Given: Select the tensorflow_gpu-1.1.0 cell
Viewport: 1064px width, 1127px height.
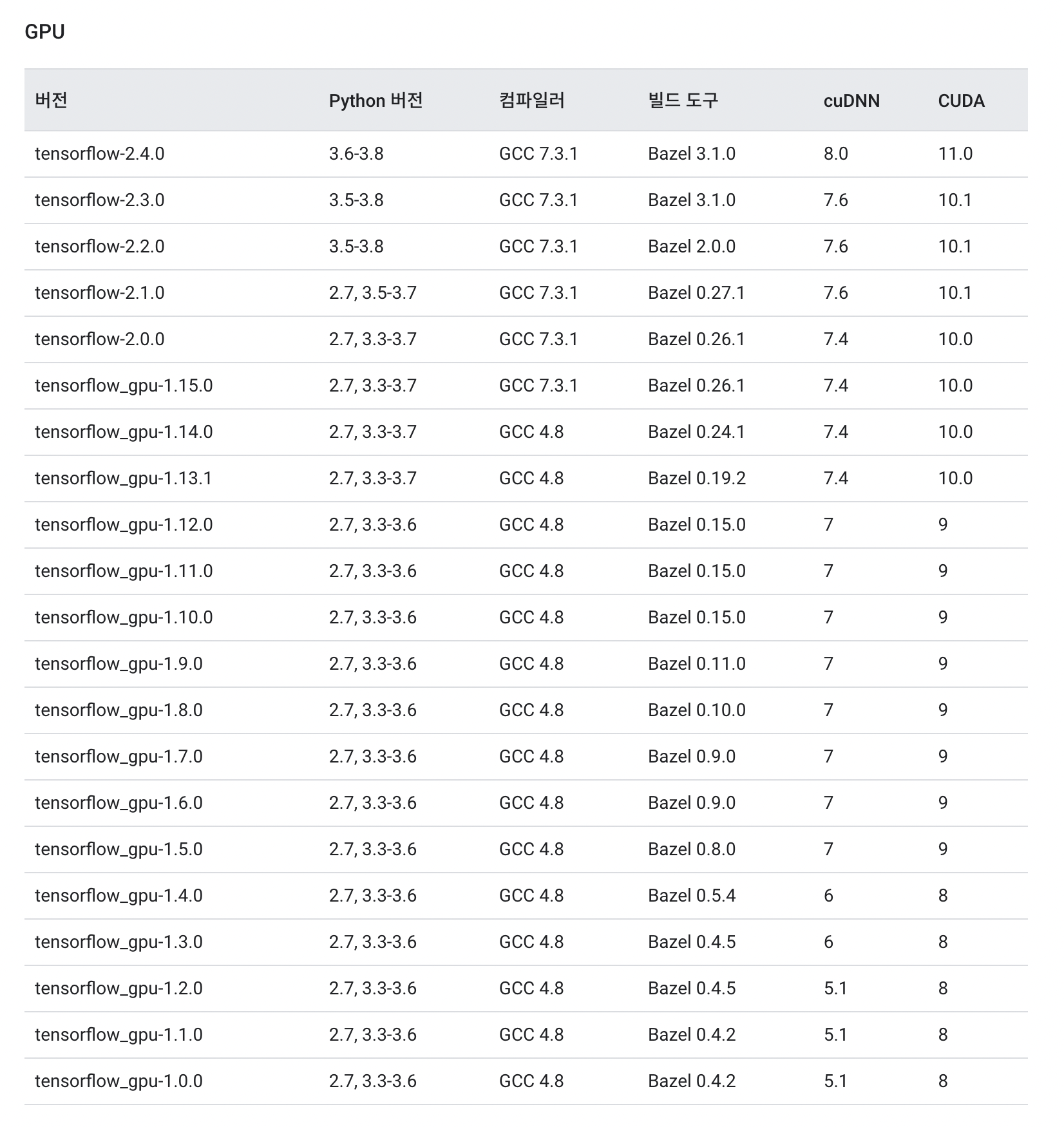Looking at the screenshot, I should pyautogui.click(x=119, y=1035).
